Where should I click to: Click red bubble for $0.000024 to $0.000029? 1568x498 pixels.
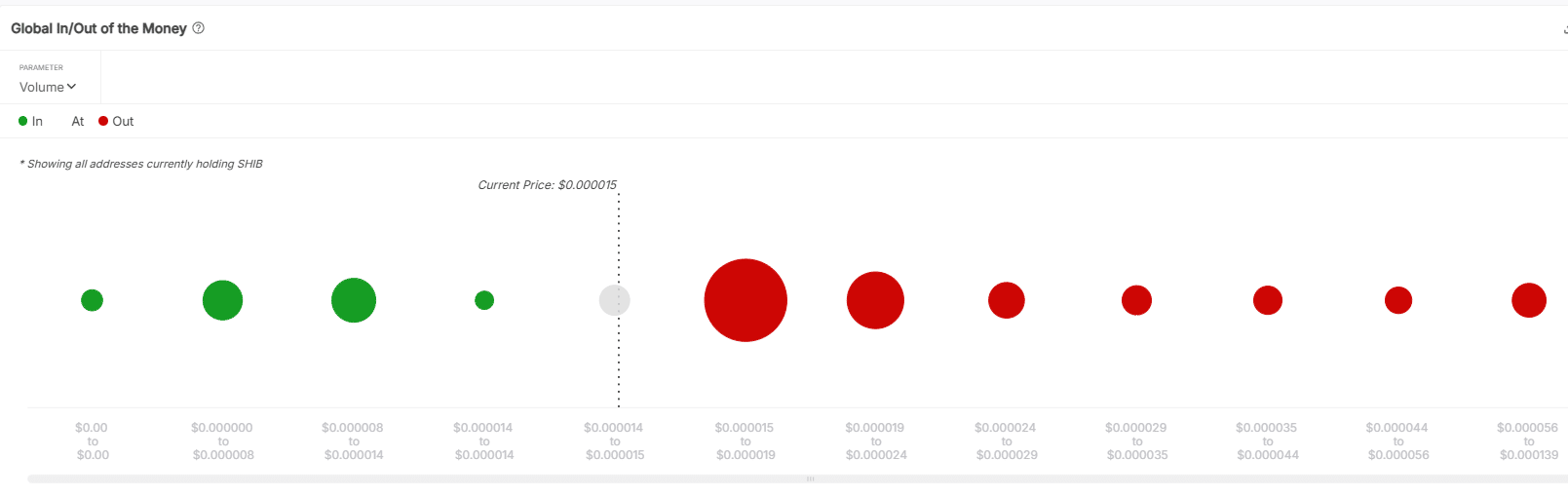[x=1007, y=300]
